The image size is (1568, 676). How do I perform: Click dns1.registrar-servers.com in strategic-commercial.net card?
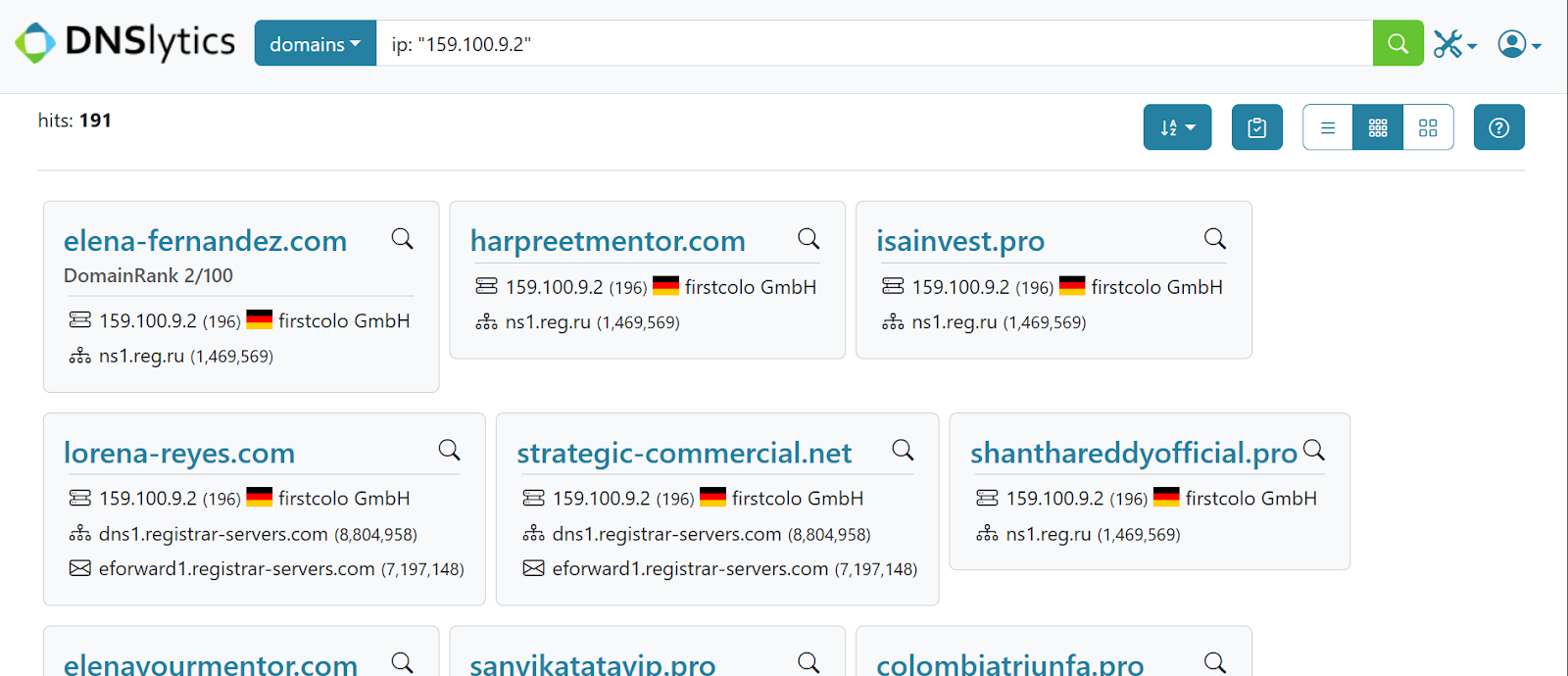667,534
